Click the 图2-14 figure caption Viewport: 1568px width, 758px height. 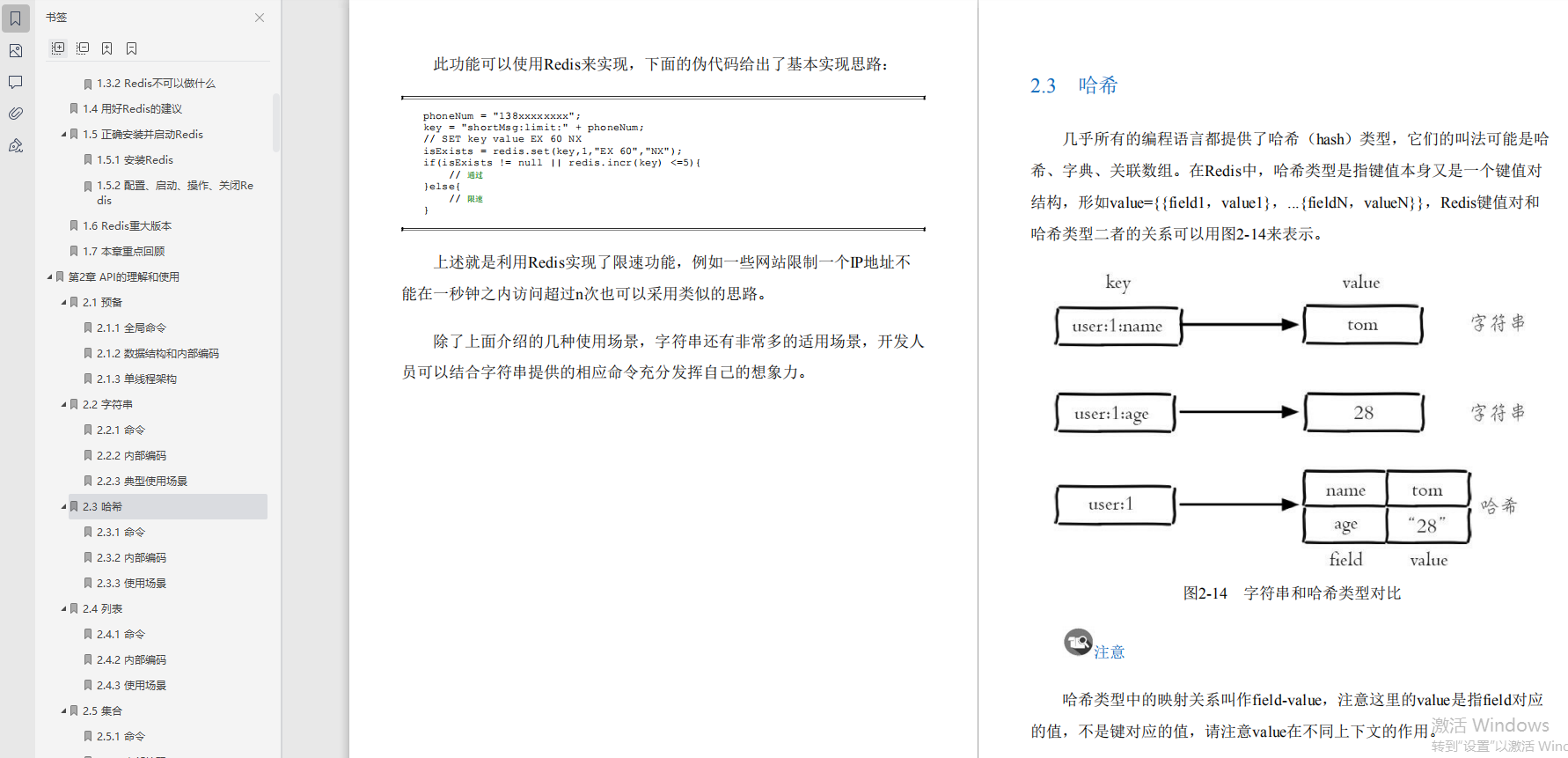click(x=1292, y=593)
